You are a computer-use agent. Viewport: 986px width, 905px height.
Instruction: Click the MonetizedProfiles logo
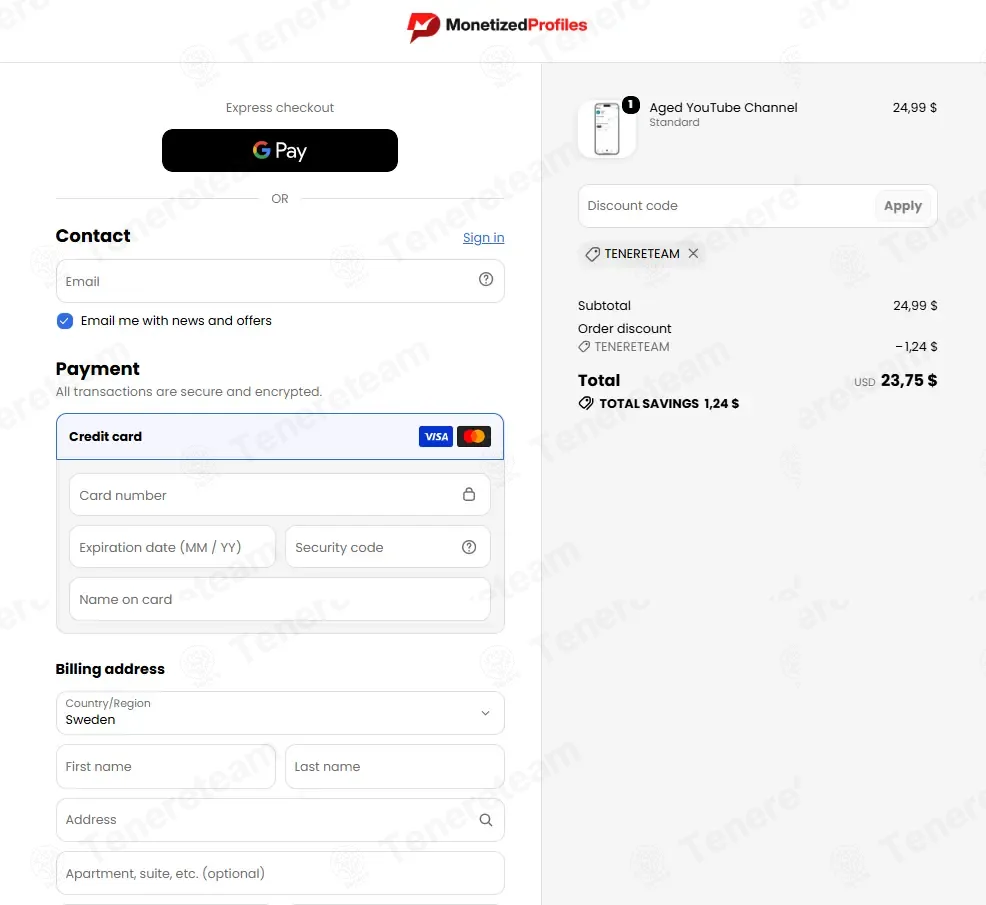tap(497, 26)
